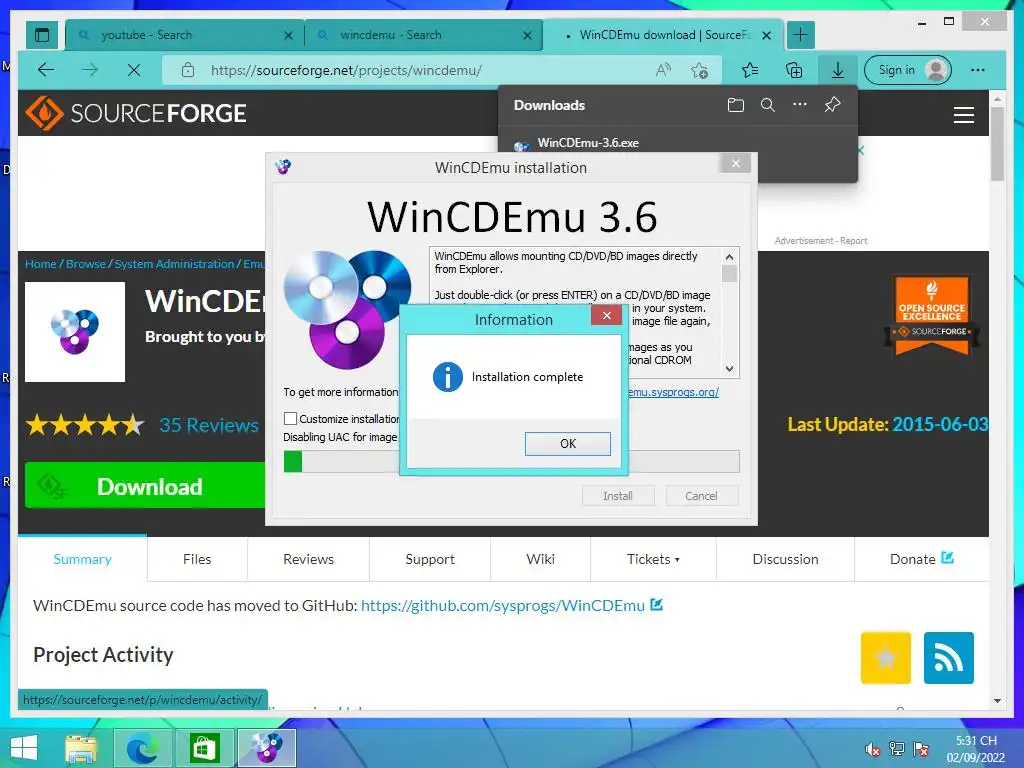Click the Edge icon in taskbar
Image resolution: width=1024 pixels, height=768 pixels.
click(142, 748)
